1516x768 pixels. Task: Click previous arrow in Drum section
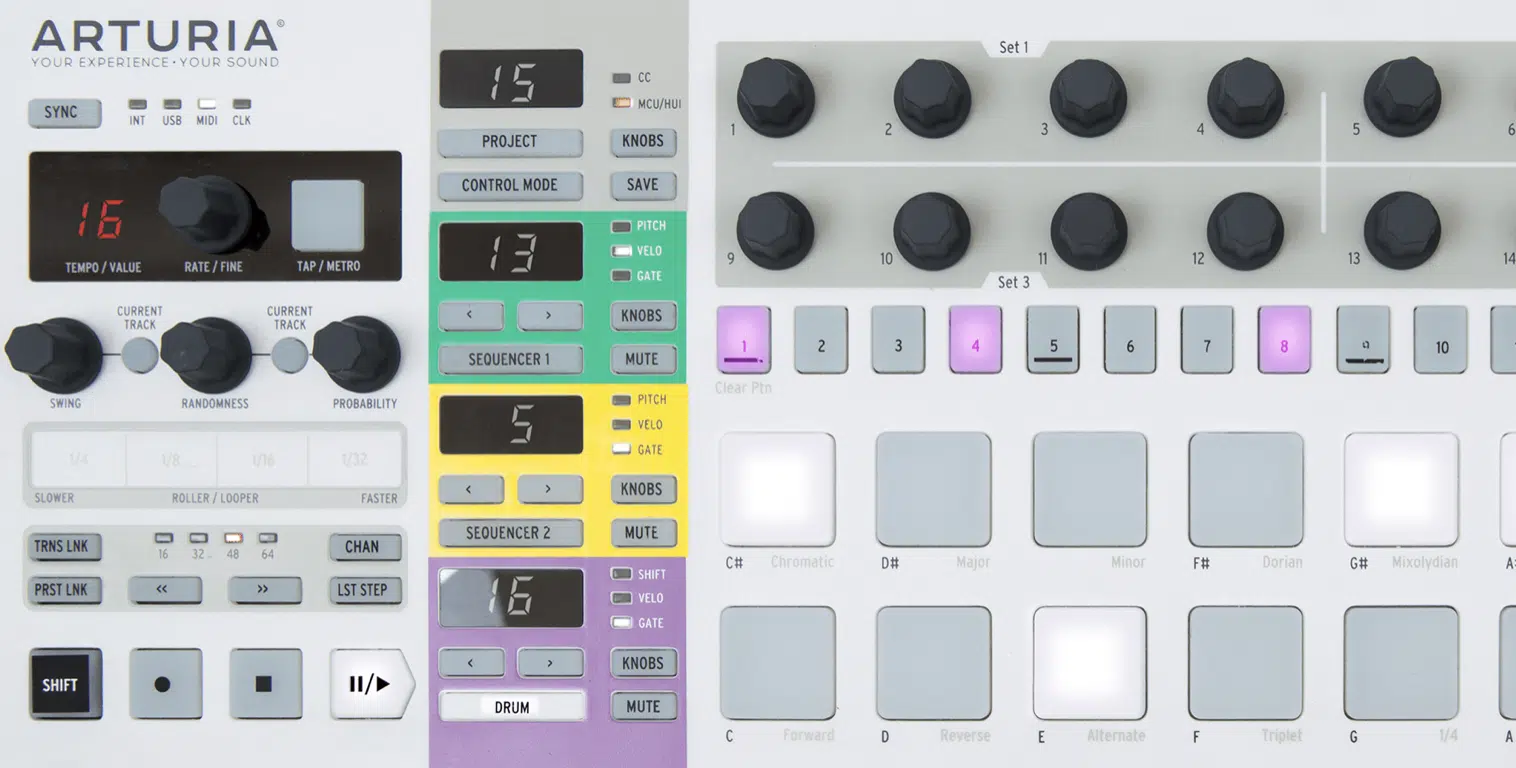[471, 663]
